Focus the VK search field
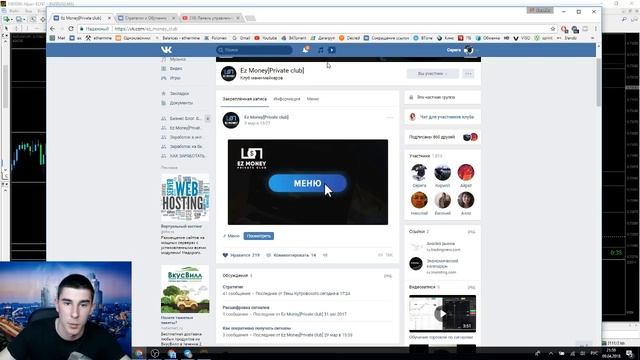The height and width of the screenshot is (360, 640). click(x=254, y=50)
